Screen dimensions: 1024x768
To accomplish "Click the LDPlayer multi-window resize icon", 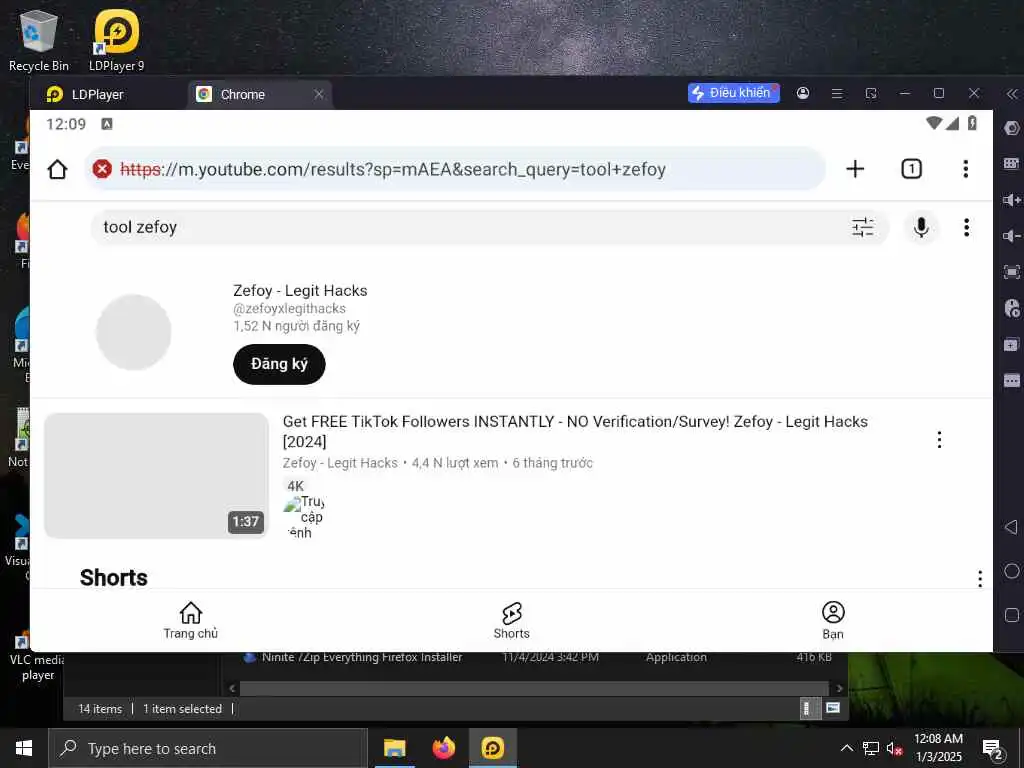I will 871,94.
